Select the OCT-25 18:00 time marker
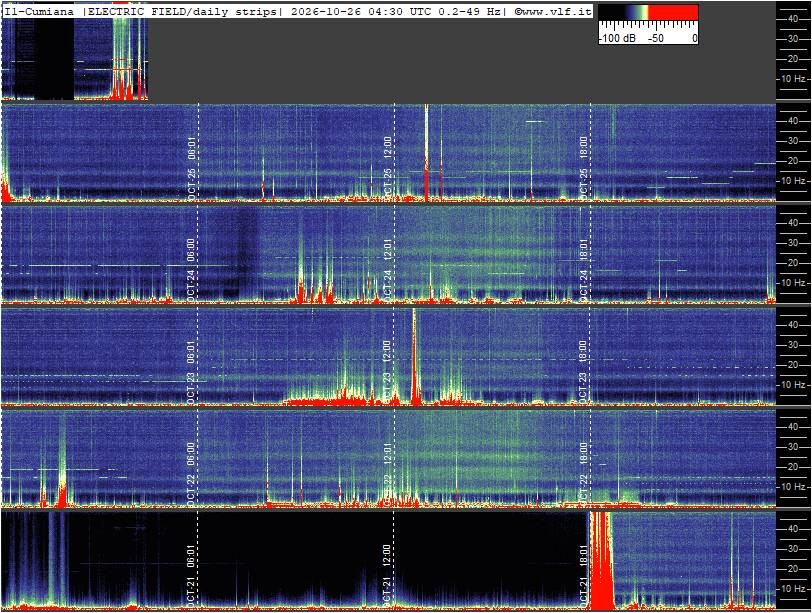This screenshot has width=812, height=613. tap(584, 168)
